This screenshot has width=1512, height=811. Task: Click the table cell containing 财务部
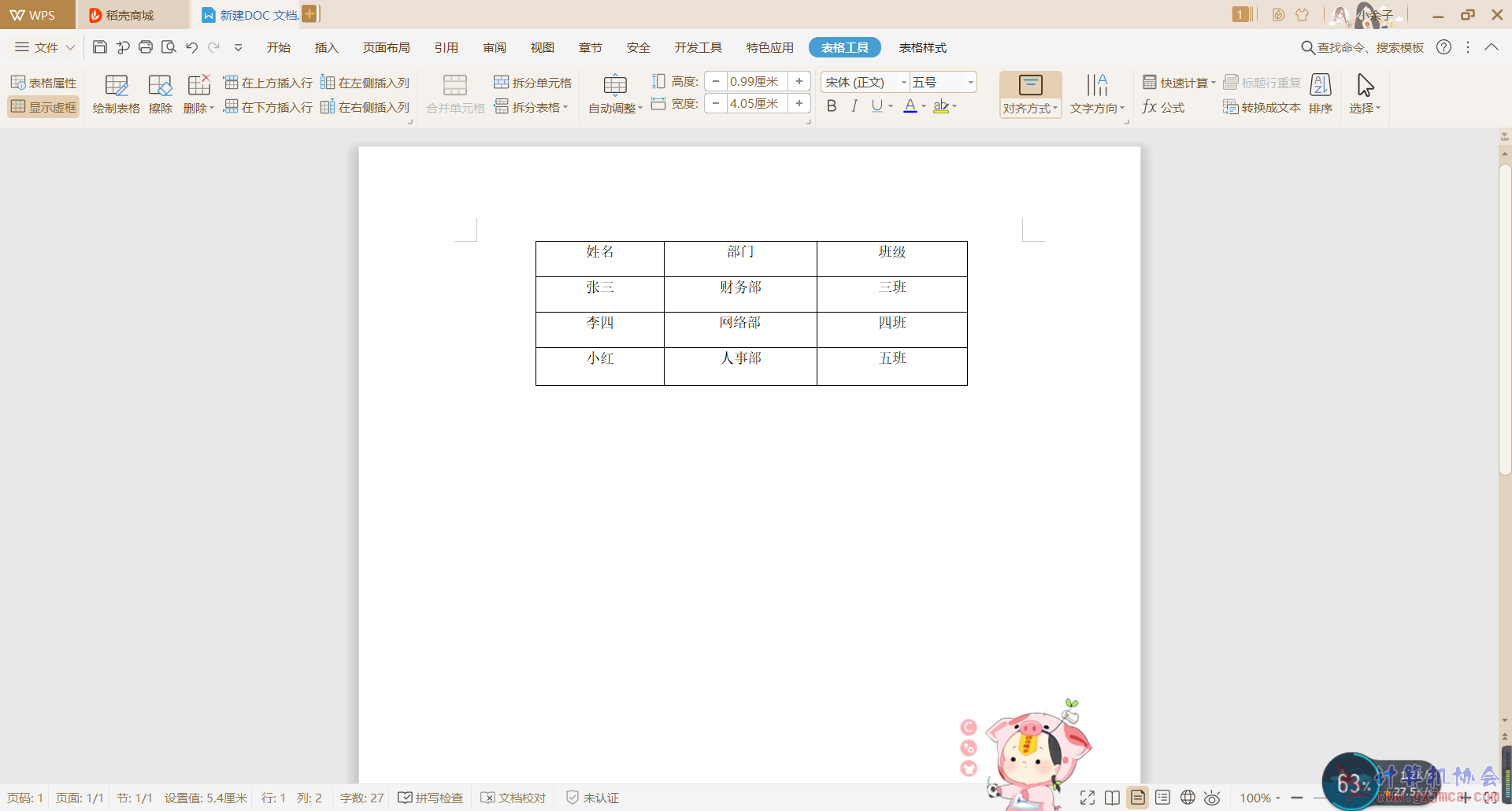click(x=740, y=294)
